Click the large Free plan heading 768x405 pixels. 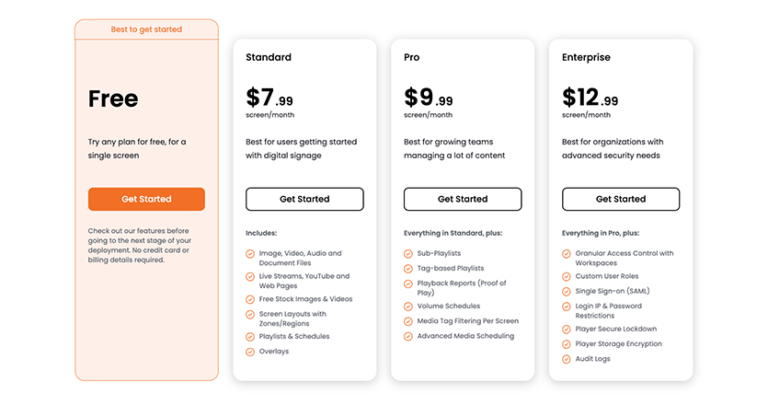click(113, 99)
